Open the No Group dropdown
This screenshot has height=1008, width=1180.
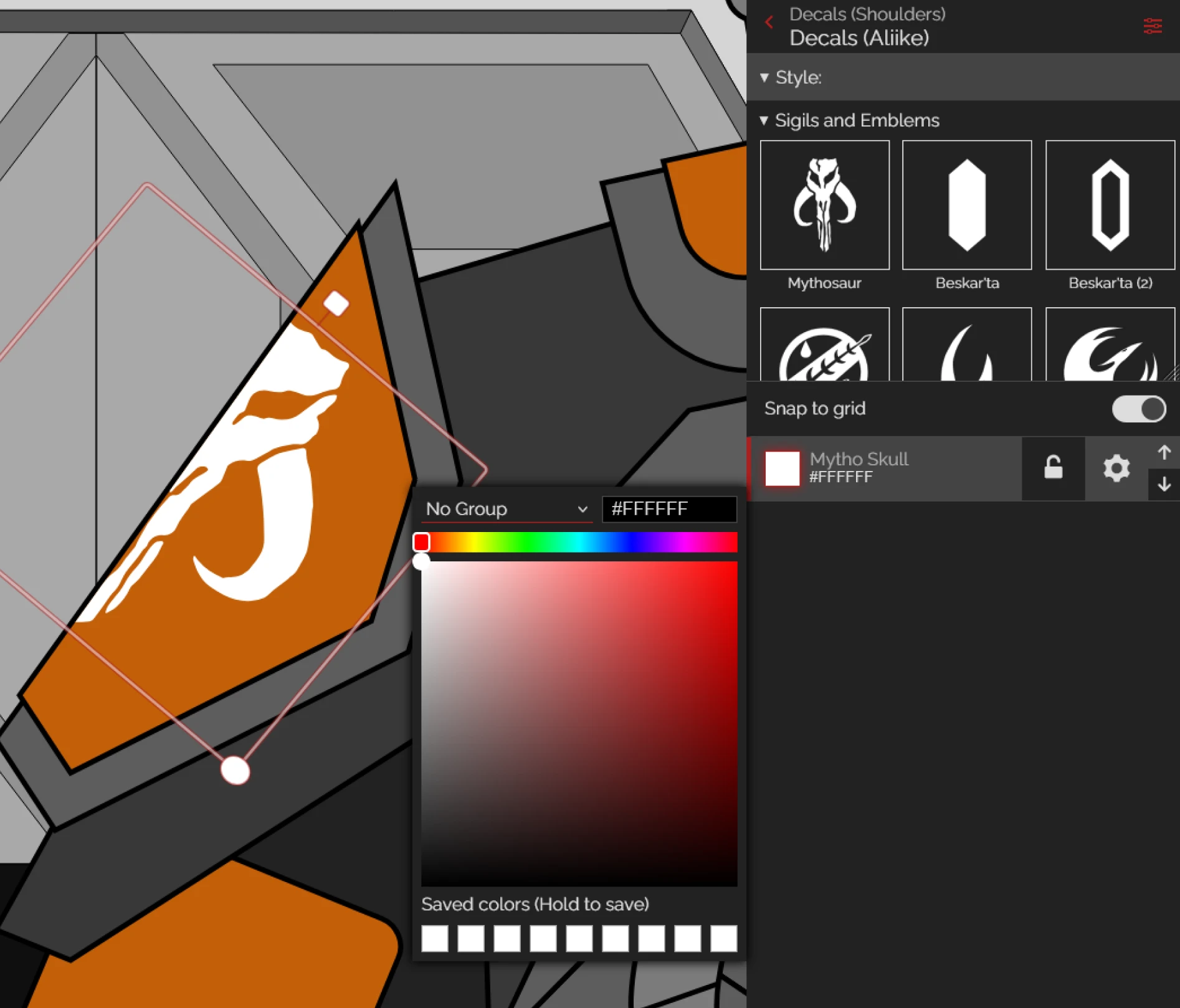(x=507, y=509)
